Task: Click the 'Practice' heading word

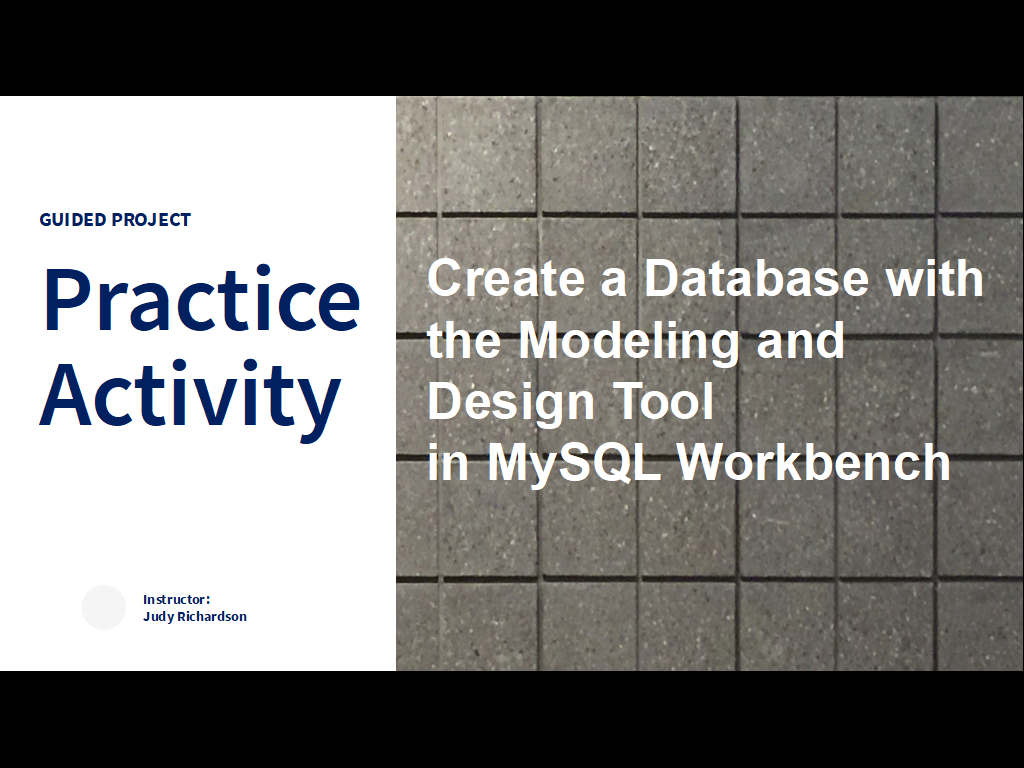Action: (x=202, y=298)
